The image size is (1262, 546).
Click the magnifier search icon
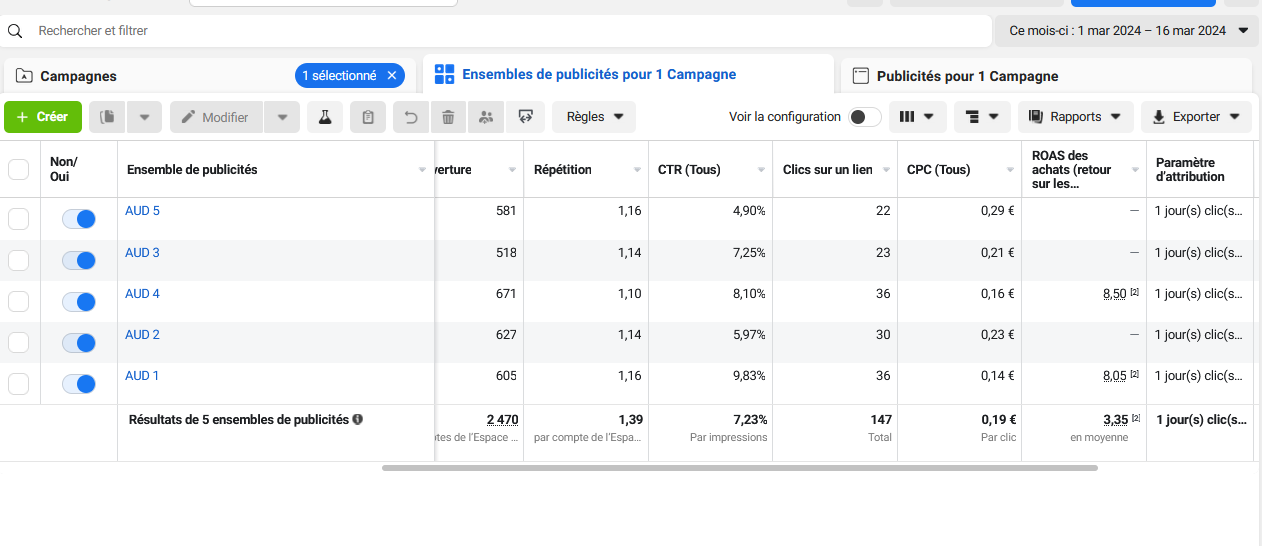pyautogui.click(x=15, y=31)
